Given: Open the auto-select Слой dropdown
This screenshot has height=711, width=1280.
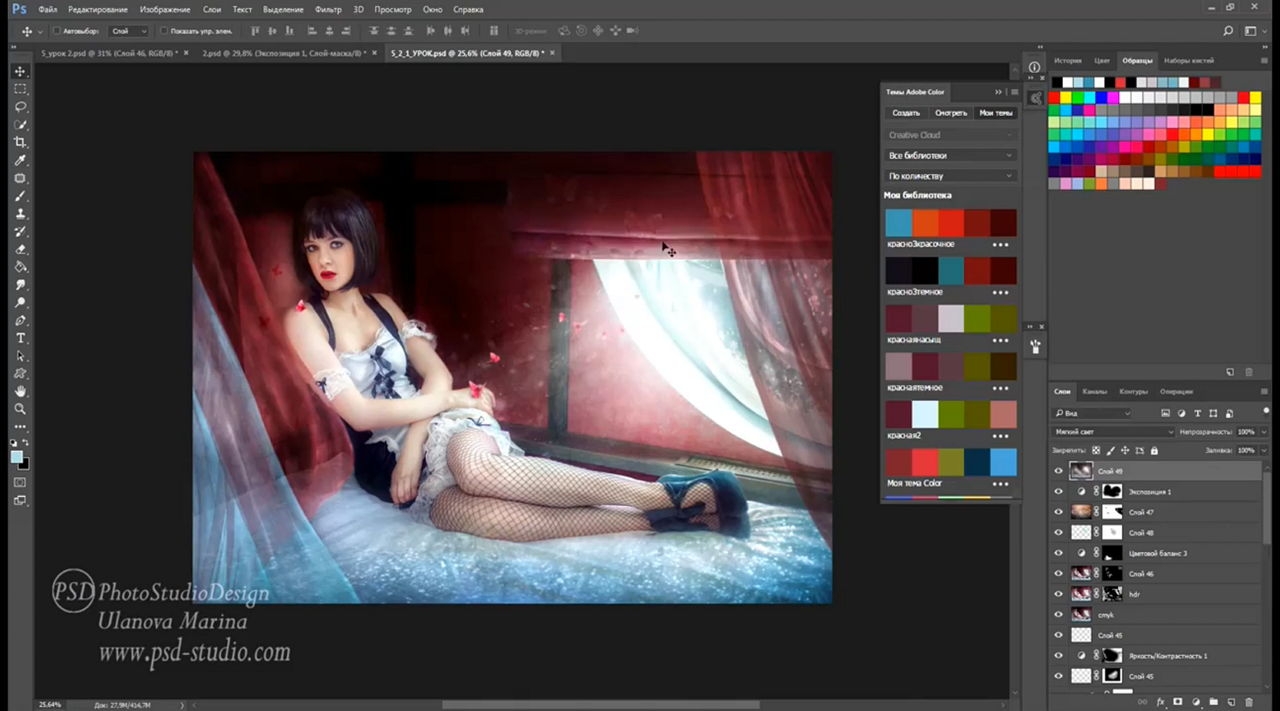Looking at the screenshot, I should pos(127,31).
